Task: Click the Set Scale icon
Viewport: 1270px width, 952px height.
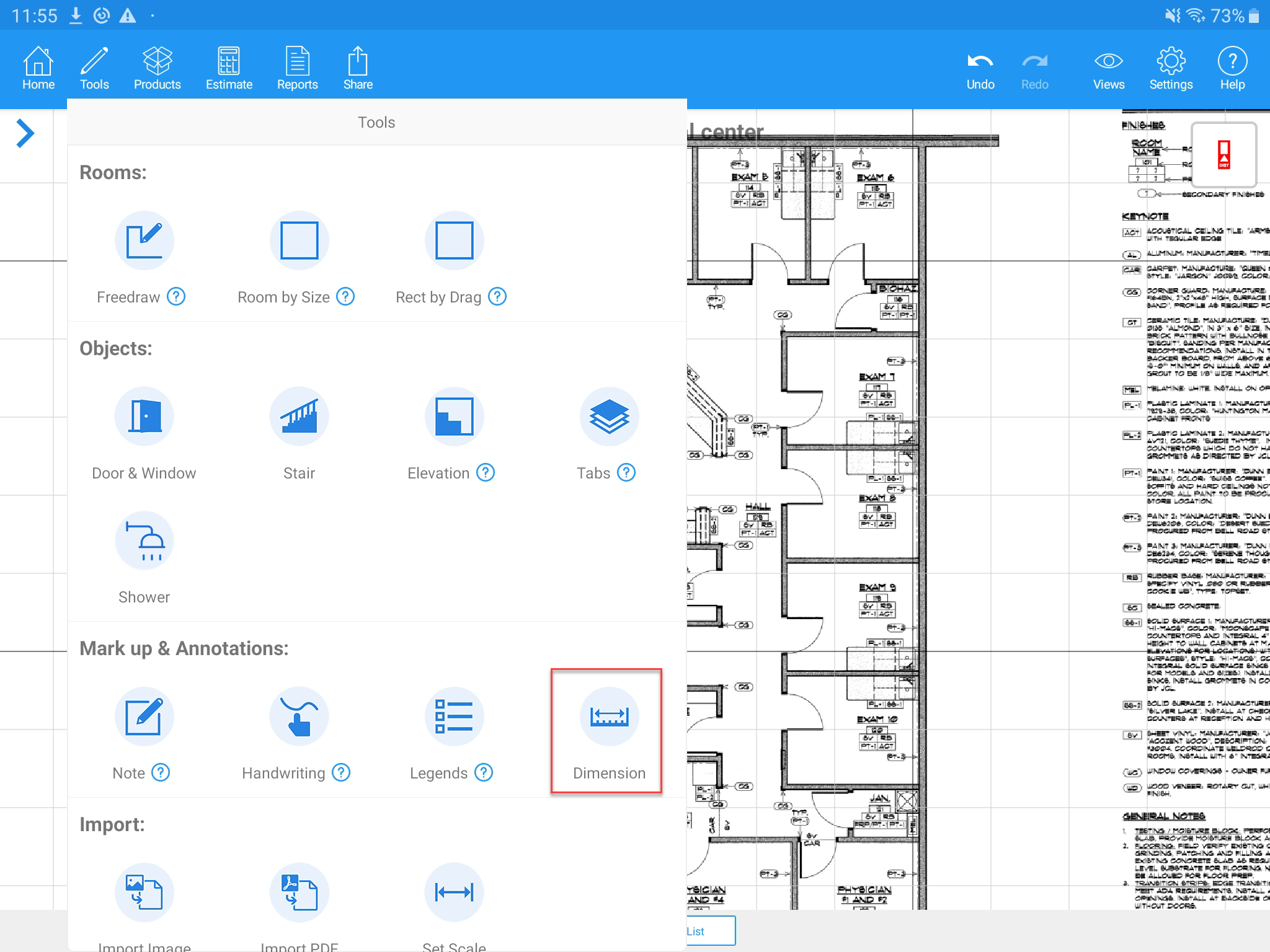Action: (x=454, y=892)
